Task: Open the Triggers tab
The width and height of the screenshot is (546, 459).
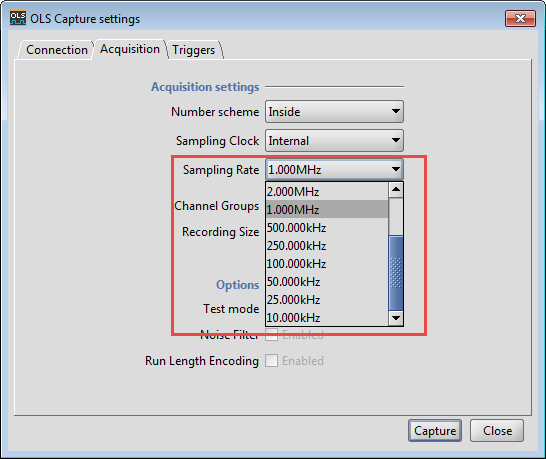Action: click(194, 50)
